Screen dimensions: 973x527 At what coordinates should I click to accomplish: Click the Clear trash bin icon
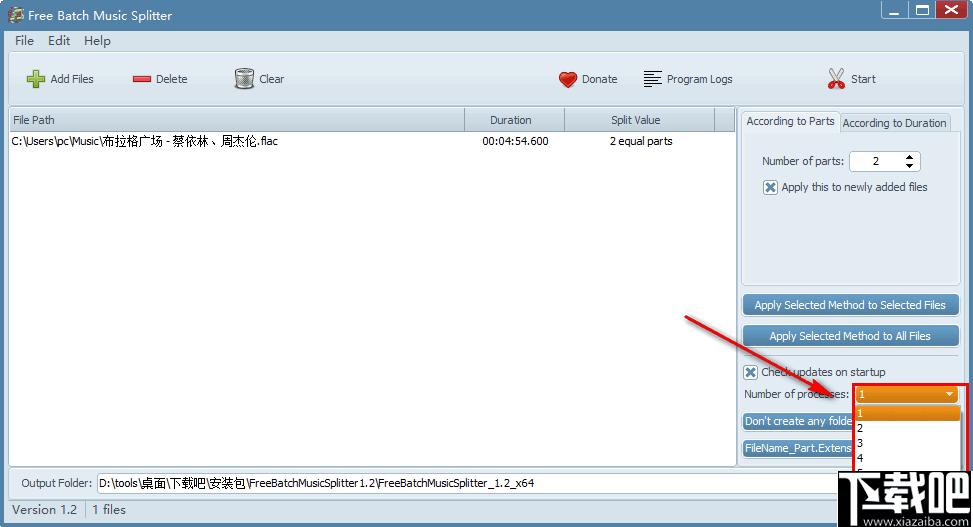click(x=244, y=79)
